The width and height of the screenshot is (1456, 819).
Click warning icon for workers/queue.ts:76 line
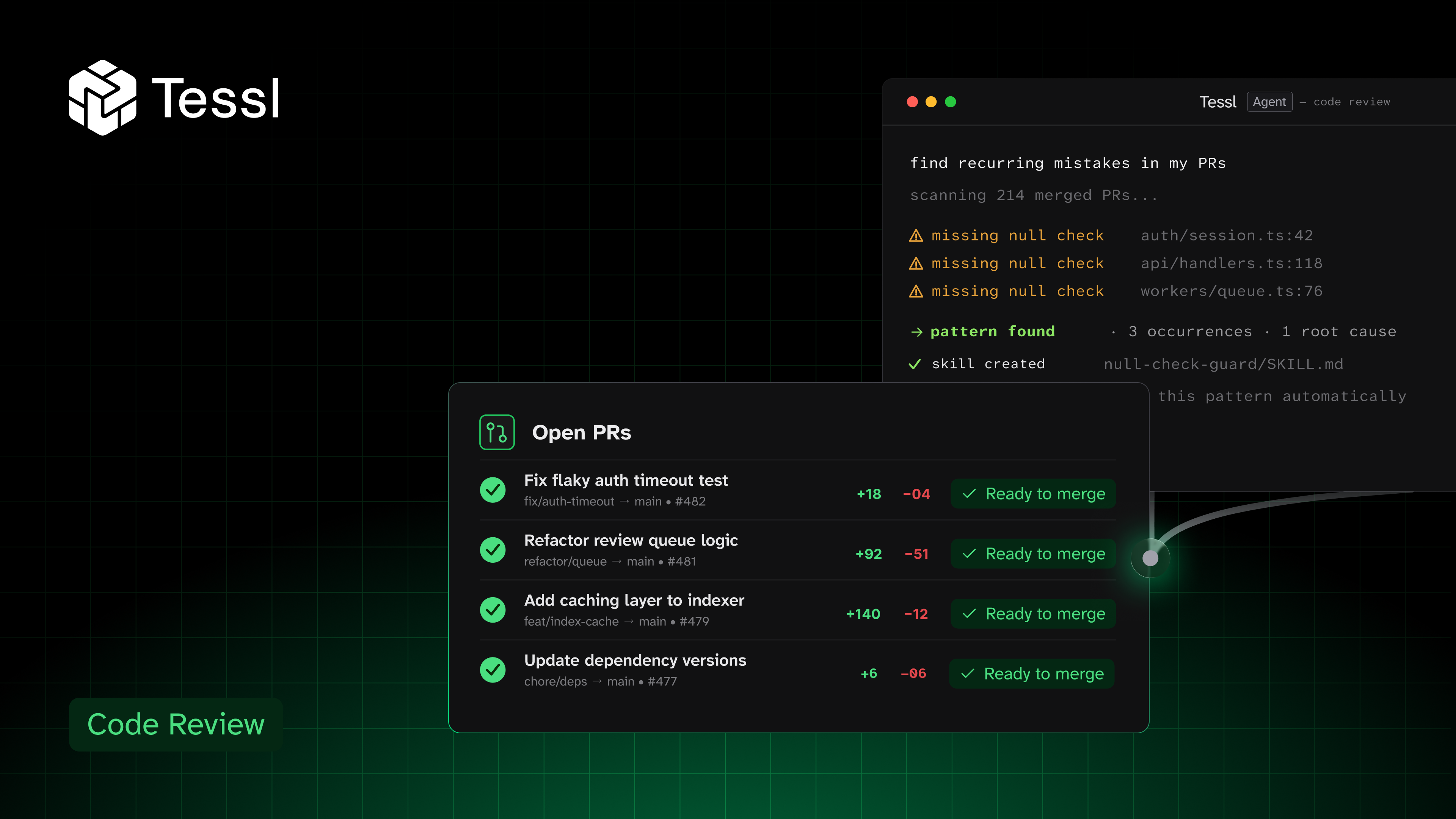tap(916, 292)
